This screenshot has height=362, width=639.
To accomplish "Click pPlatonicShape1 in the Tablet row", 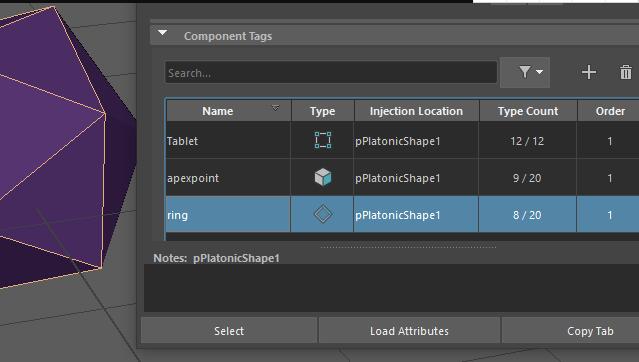I will pyautogui.click(x=398, y=141).
